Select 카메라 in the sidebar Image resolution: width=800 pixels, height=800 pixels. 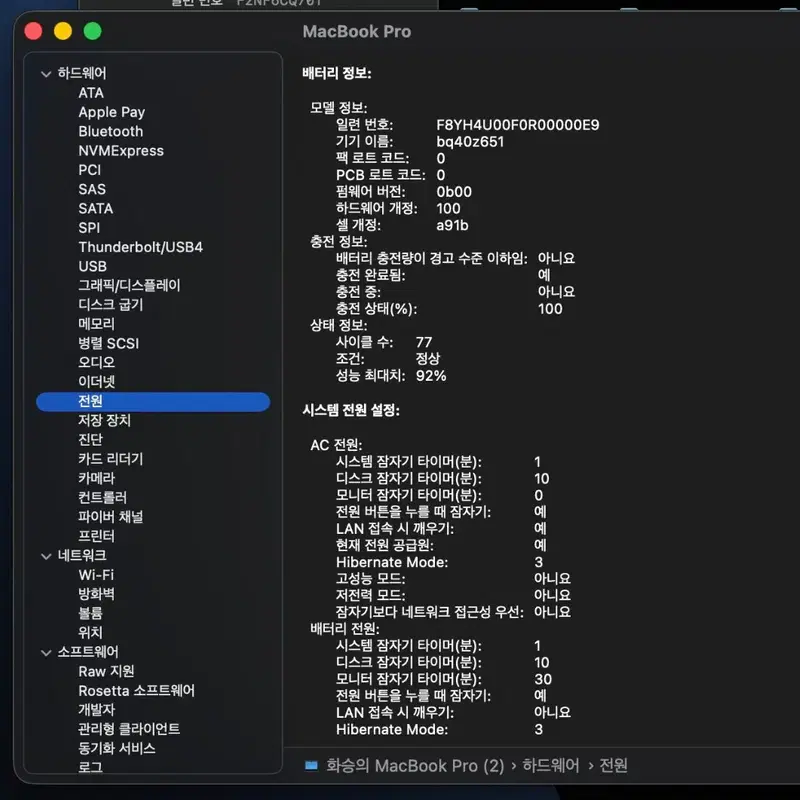[96, 479]
